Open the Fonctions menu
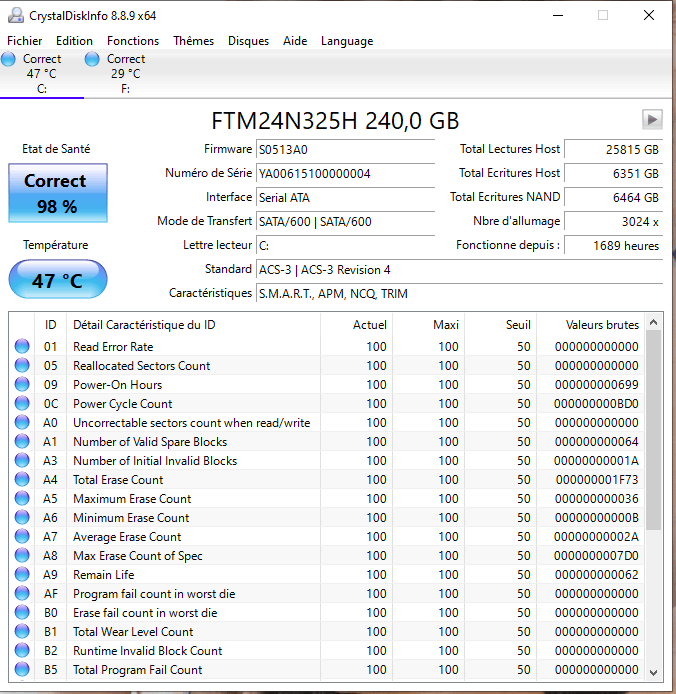 (x=133, y=41)
